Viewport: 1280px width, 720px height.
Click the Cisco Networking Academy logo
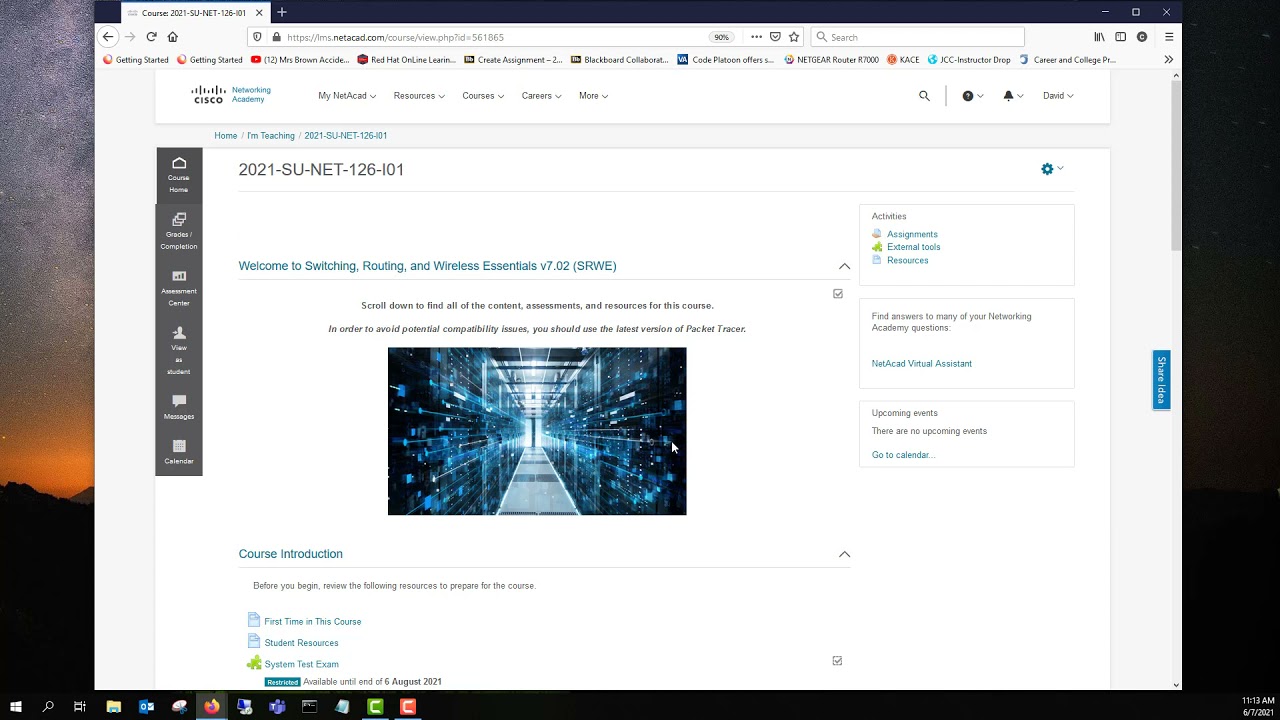click(x=231, y=95)
